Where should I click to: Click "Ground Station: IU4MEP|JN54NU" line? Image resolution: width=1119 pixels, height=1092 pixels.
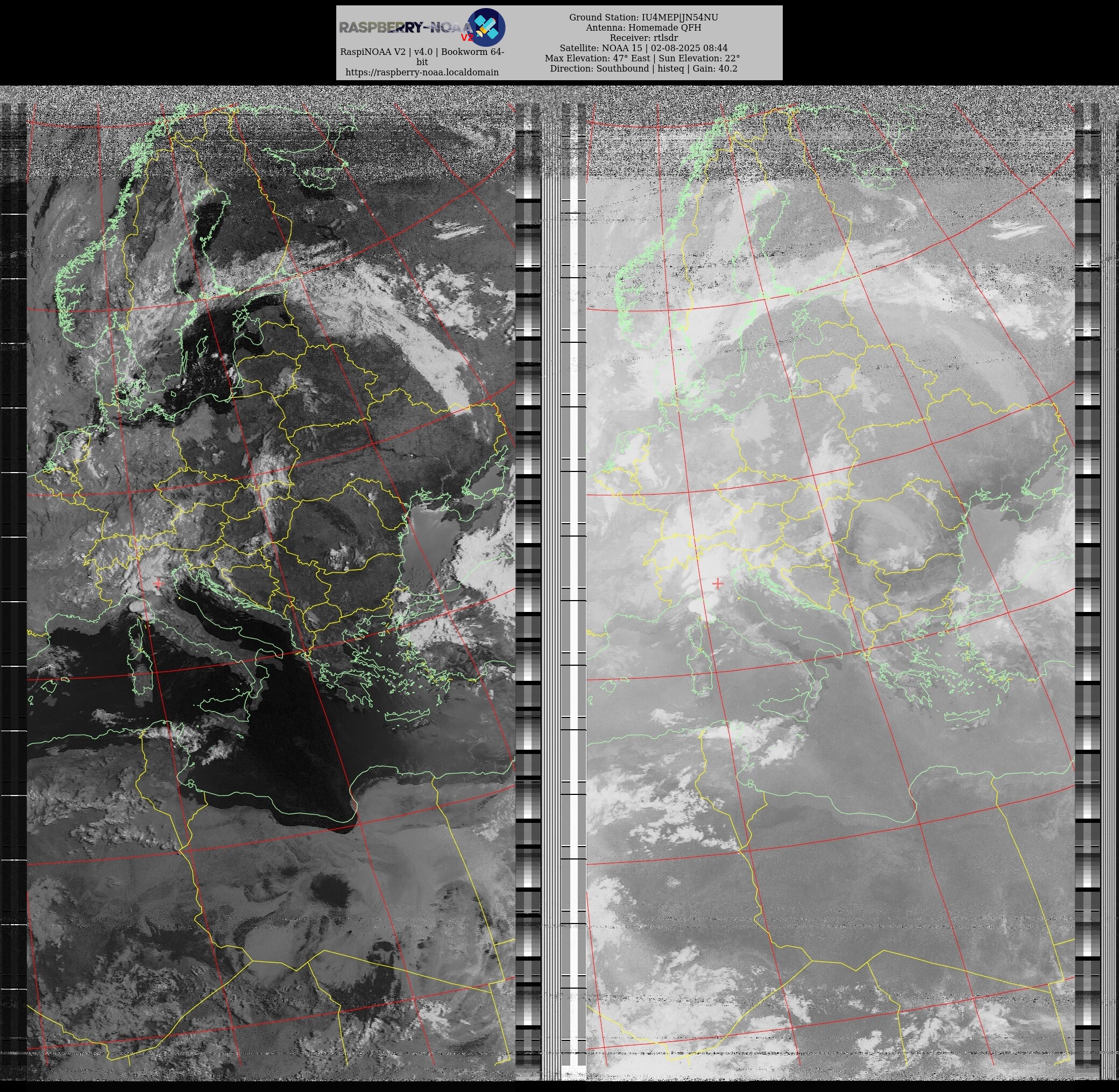pos(643,17)
